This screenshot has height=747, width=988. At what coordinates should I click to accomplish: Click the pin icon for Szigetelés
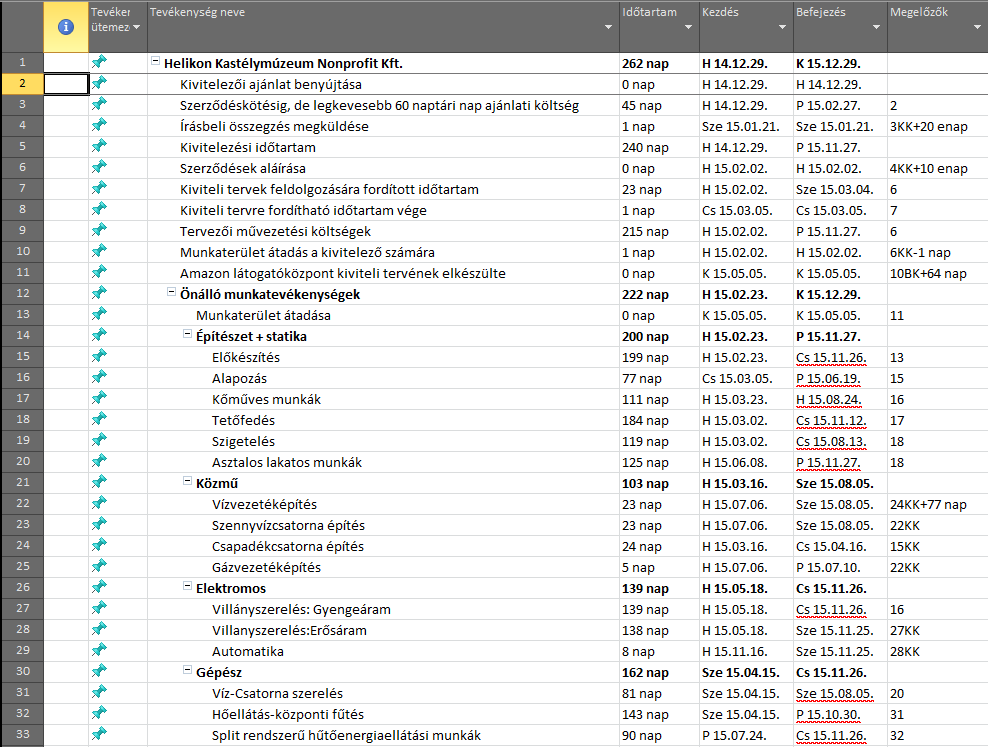(x=99, y=440)
